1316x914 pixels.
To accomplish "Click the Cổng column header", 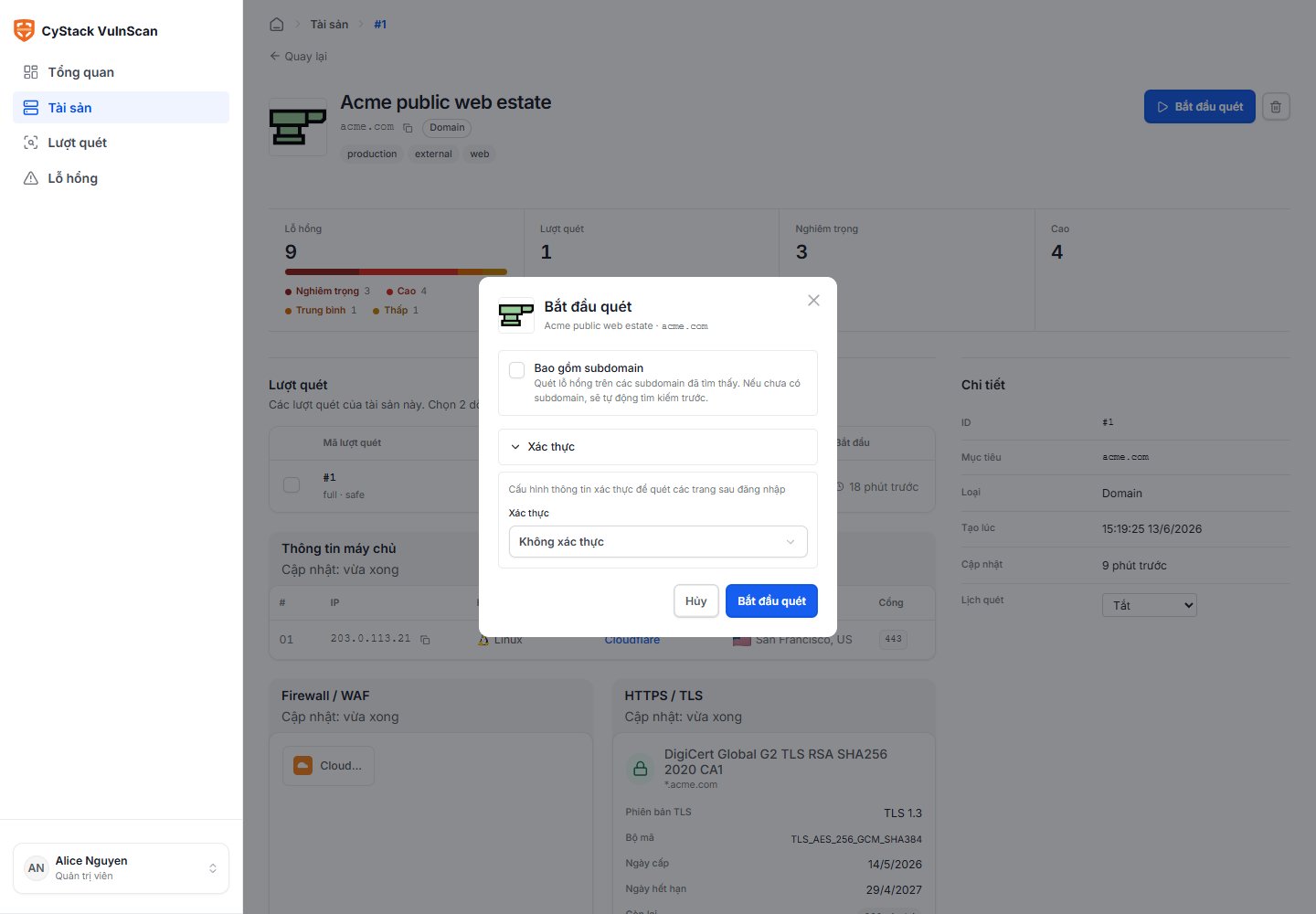I will [x=891, y=603].
